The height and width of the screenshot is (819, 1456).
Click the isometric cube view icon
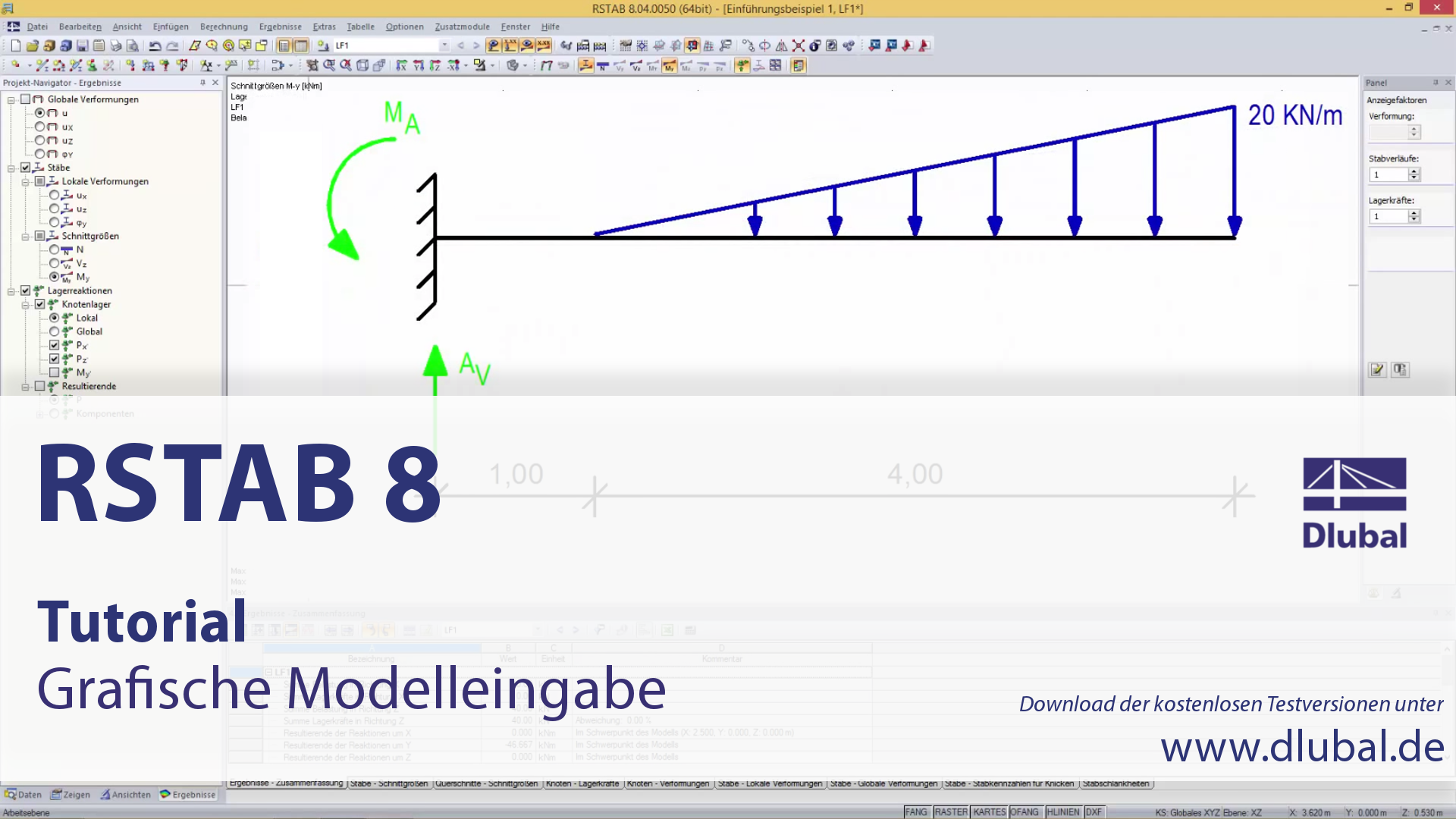click(362, 66)
